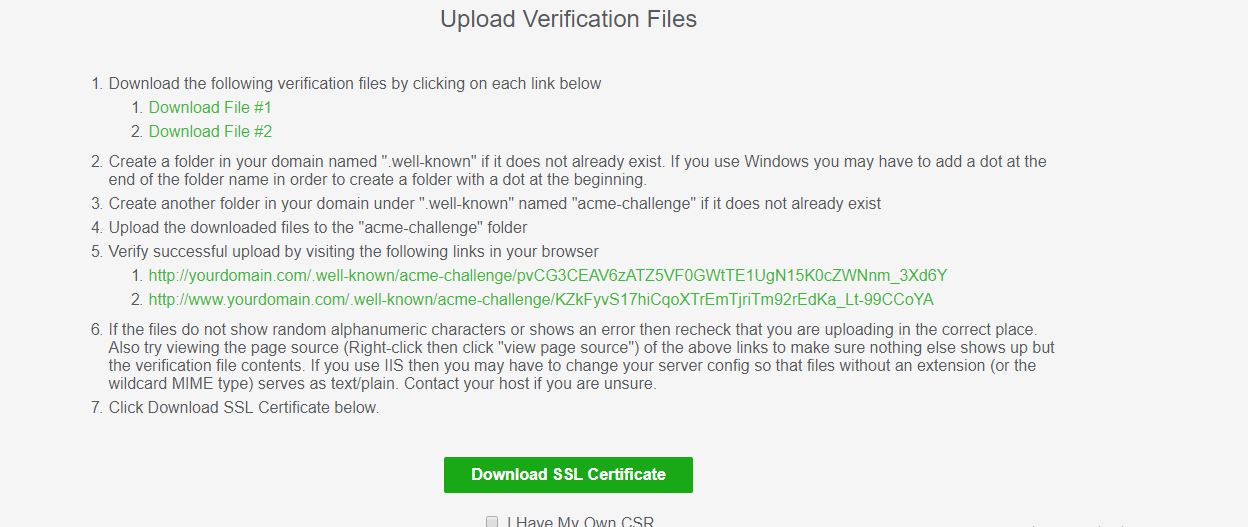Open the www.yourdomain.com acme-challenge verification link
The image size is (1248, 527).
(541, 299)
